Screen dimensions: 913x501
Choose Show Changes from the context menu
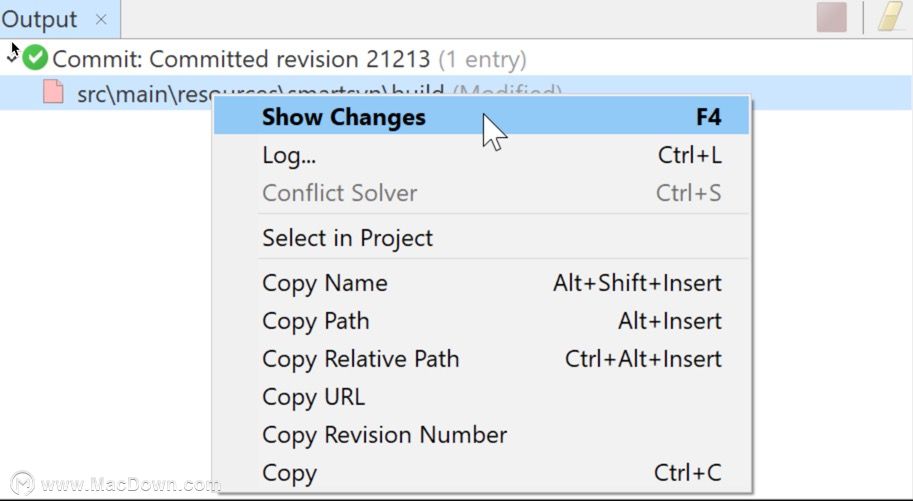tap(344, 117)
